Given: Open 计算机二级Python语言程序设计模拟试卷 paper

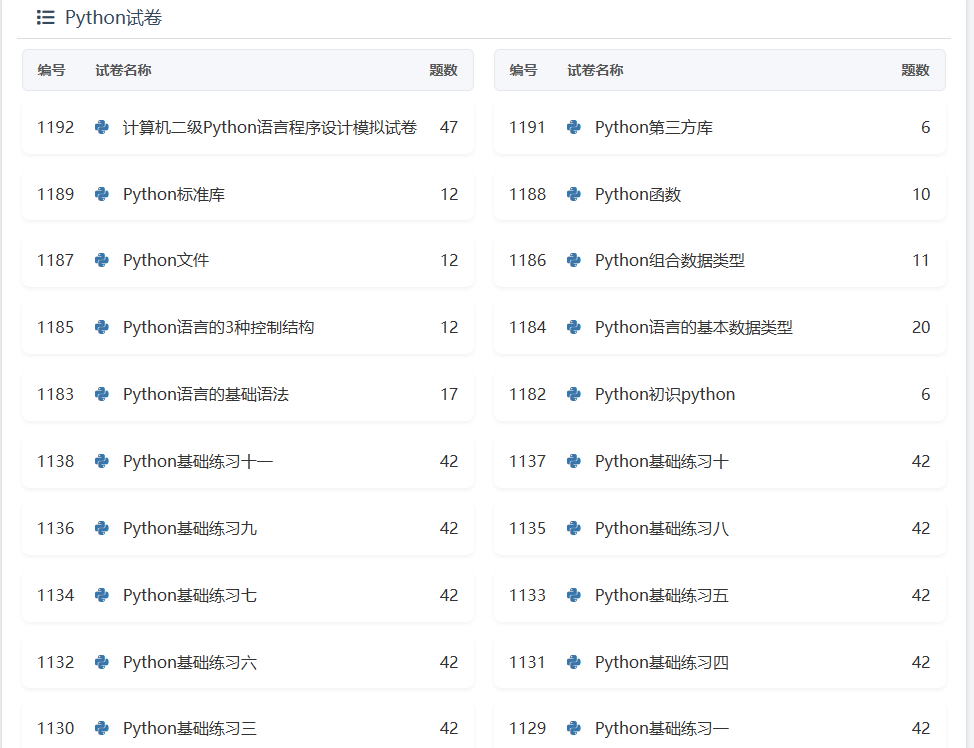Looking at the screenshot, I should [270, 127].
